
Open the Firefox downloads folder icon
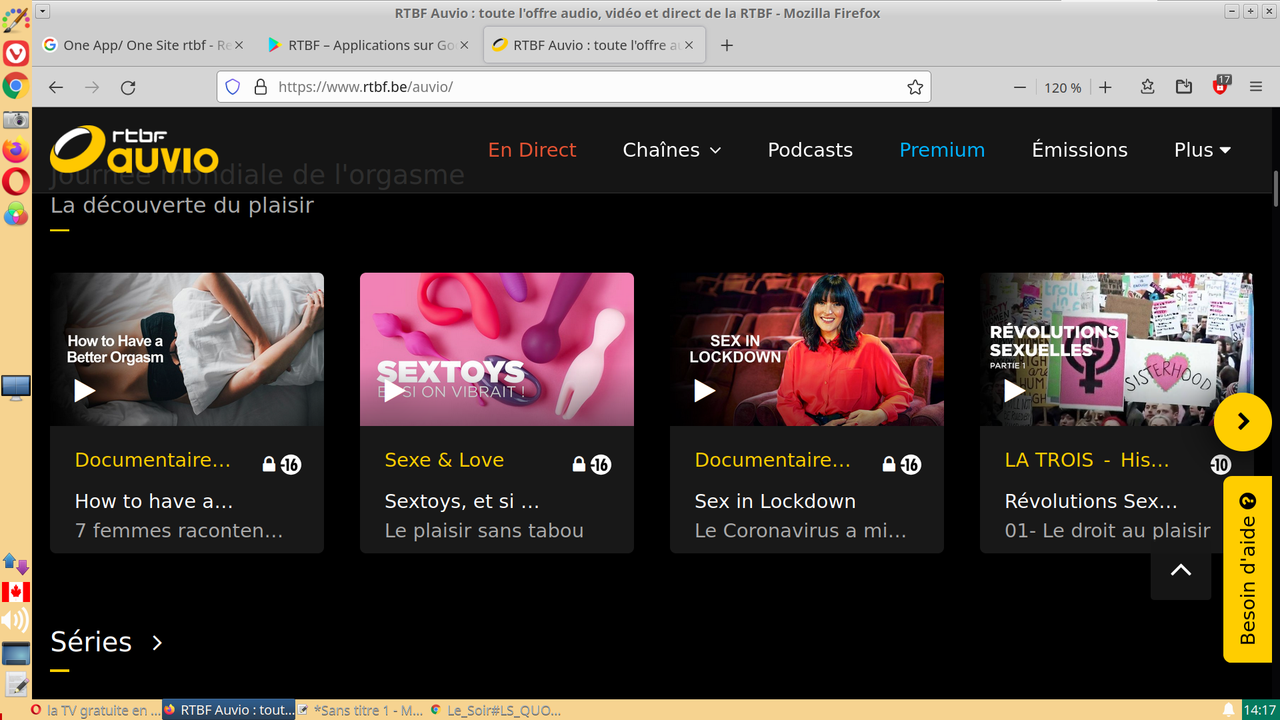tap(1184, 87)
